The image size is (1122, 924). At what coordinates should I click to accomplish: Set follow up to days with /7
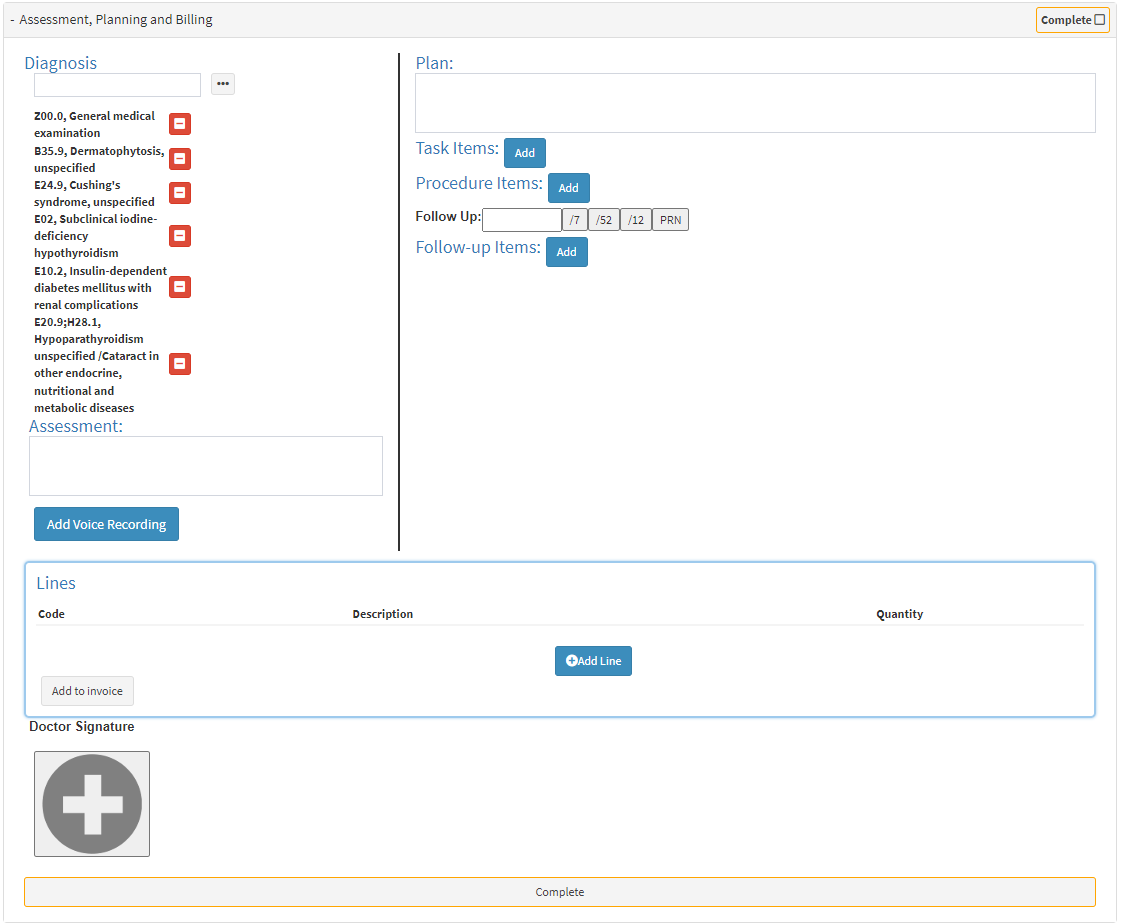[575, 220]
